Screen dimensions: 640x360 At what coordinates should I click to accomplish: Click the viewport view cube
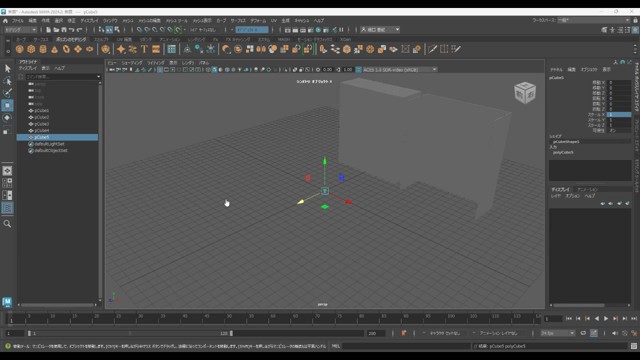click(x=525, y=92)
